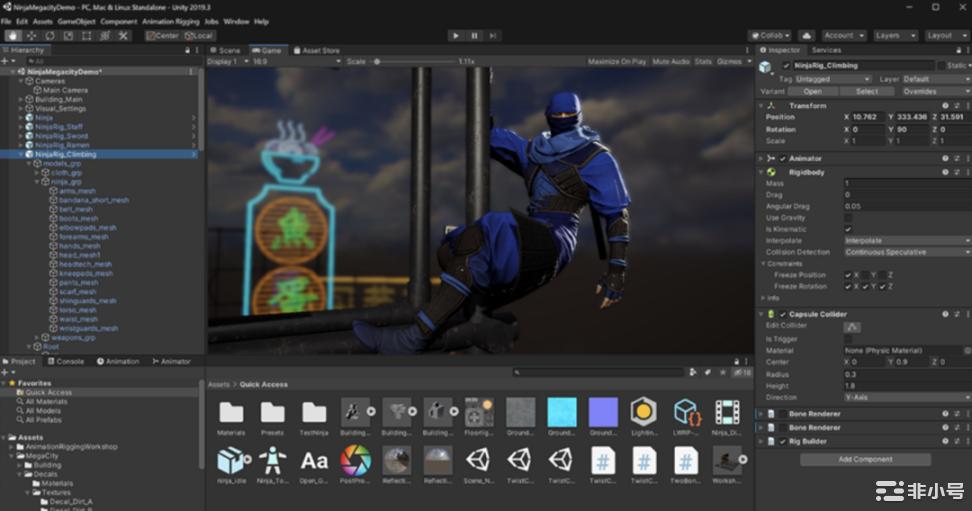Click the Add Component button
This screenshot has width=972, height=511.
coord(864,459)
